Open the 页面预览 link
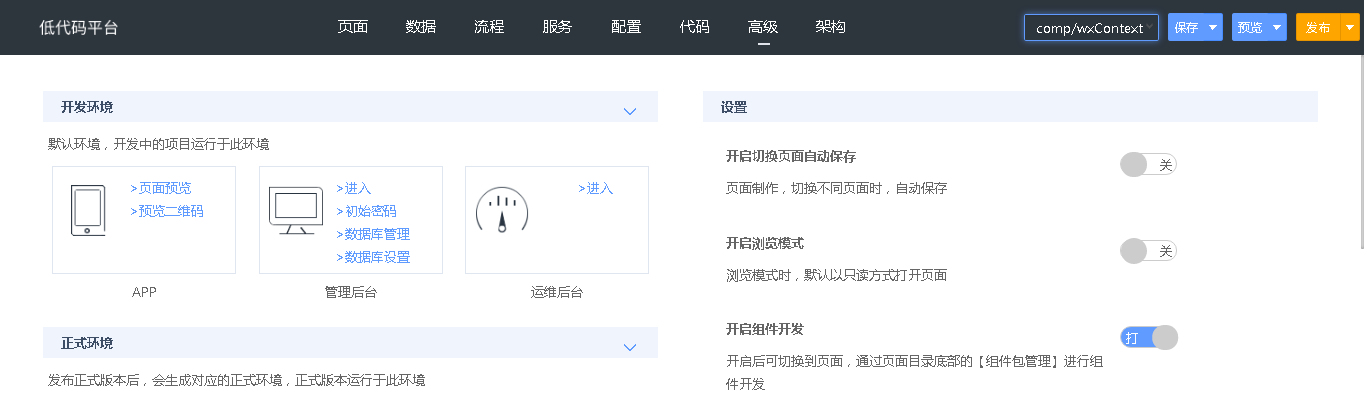Screen dimensions: 1364x396 point(161,188)
